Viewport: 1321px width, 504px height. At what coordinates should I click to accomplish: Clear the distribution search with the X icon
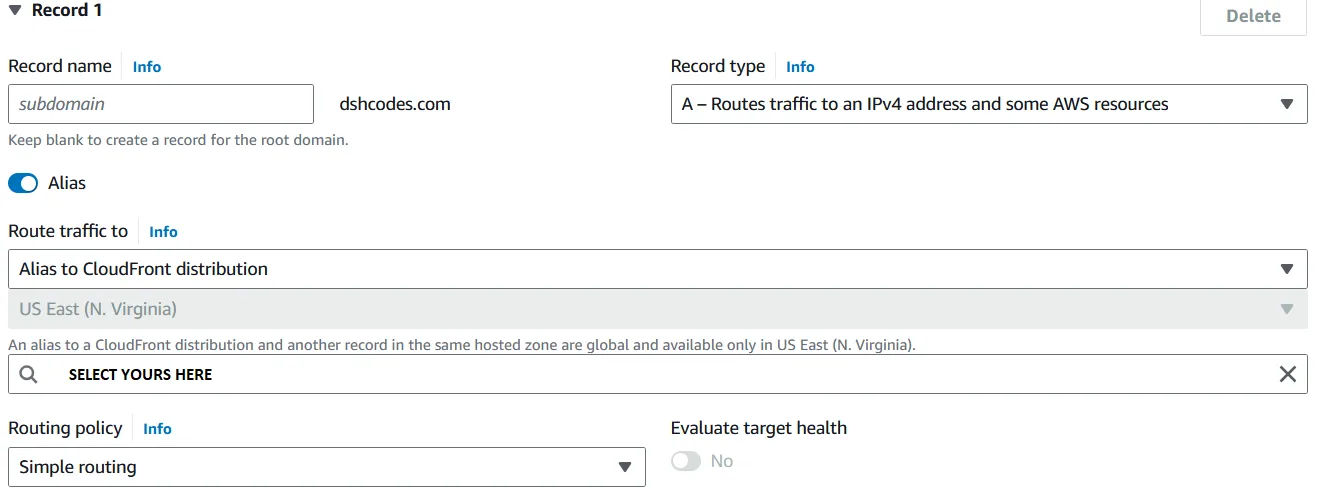pos(1288,374)
